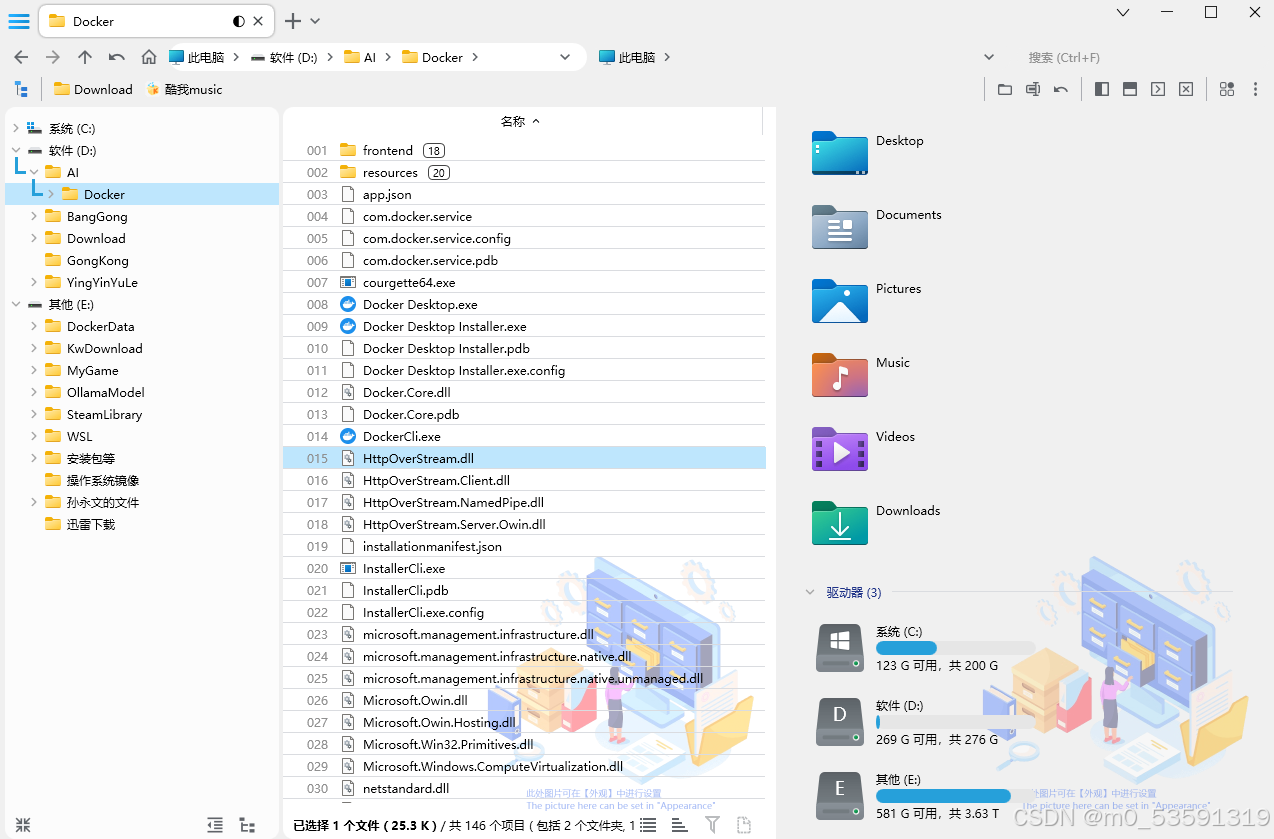Click 系统 (C:) drive usage bar
The height and width of the screenshot is (839, 1274).
click(955, 648)
